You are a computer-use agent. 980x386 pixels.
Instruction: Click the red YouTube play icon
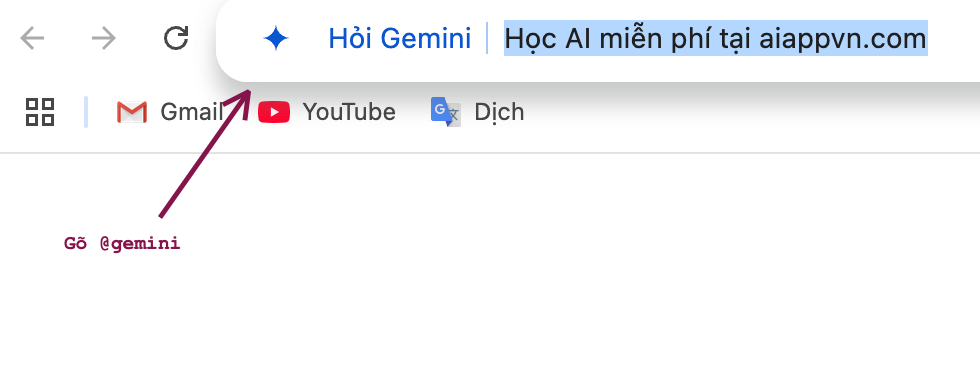point(274,112)
